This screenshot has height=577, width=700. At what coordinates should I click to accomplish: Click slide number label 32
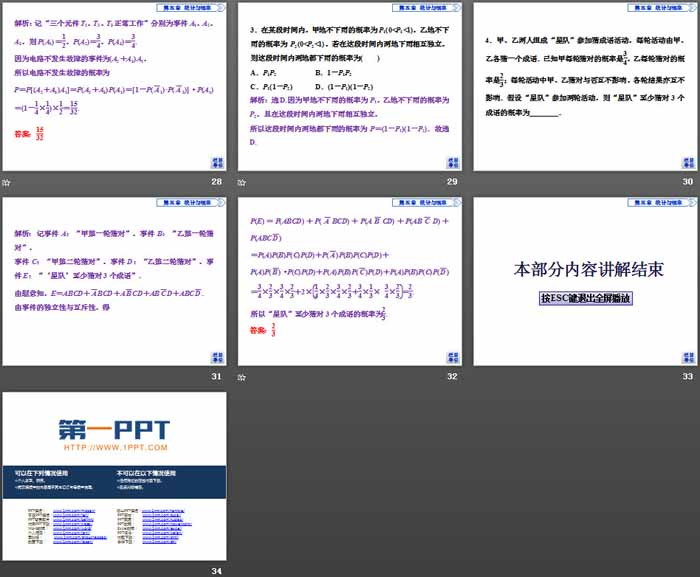coord(452,376)
